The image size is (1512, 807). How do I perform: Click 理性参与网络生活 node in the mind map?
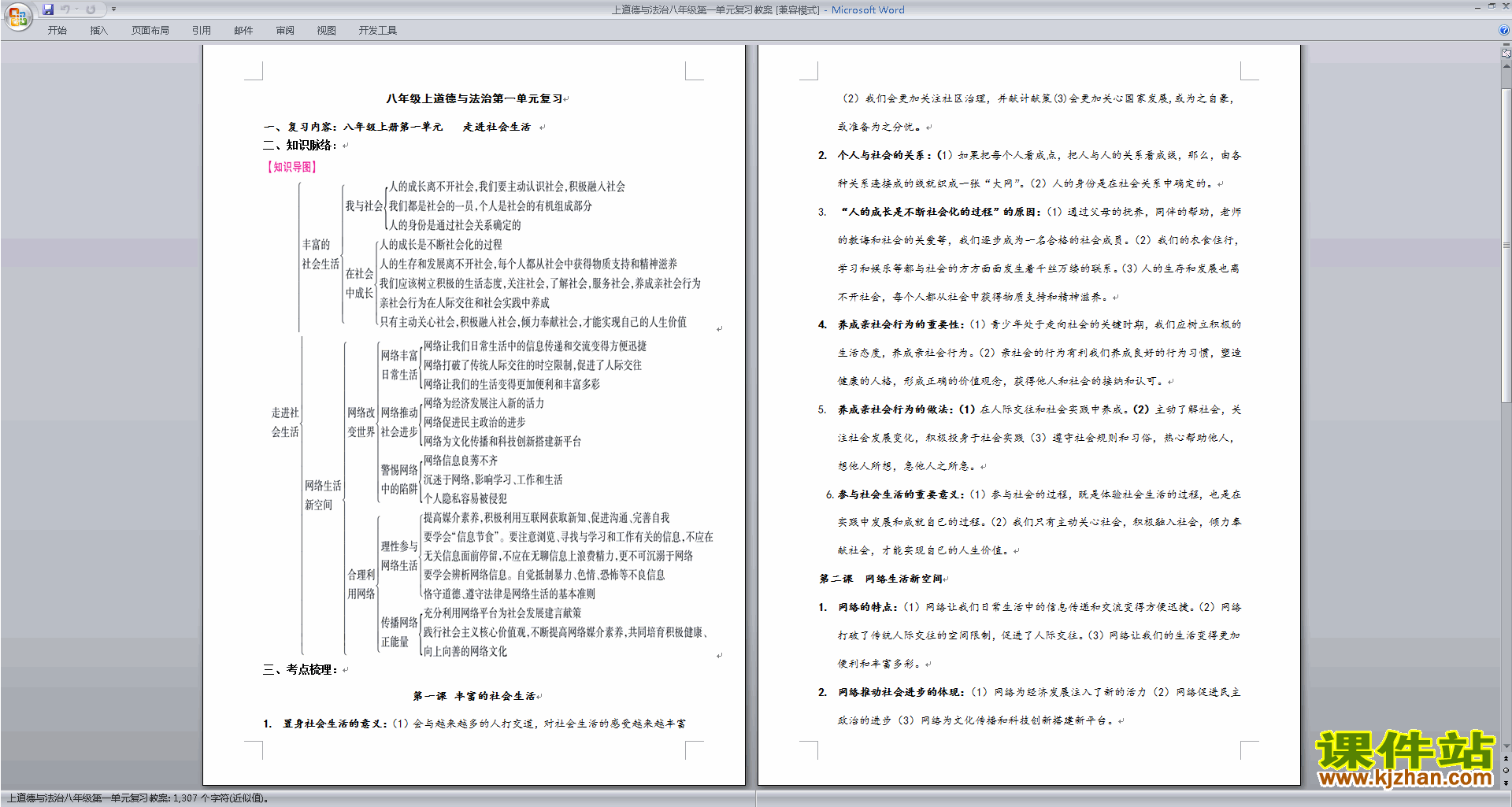399,556
